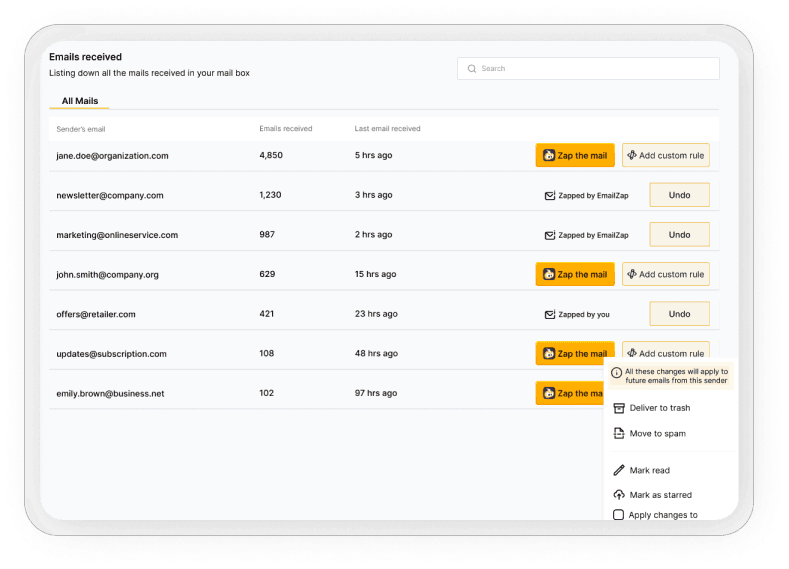Select newsletter@company.com sender address
This screenshot has width=789, height=569.
tap(110, 196)
